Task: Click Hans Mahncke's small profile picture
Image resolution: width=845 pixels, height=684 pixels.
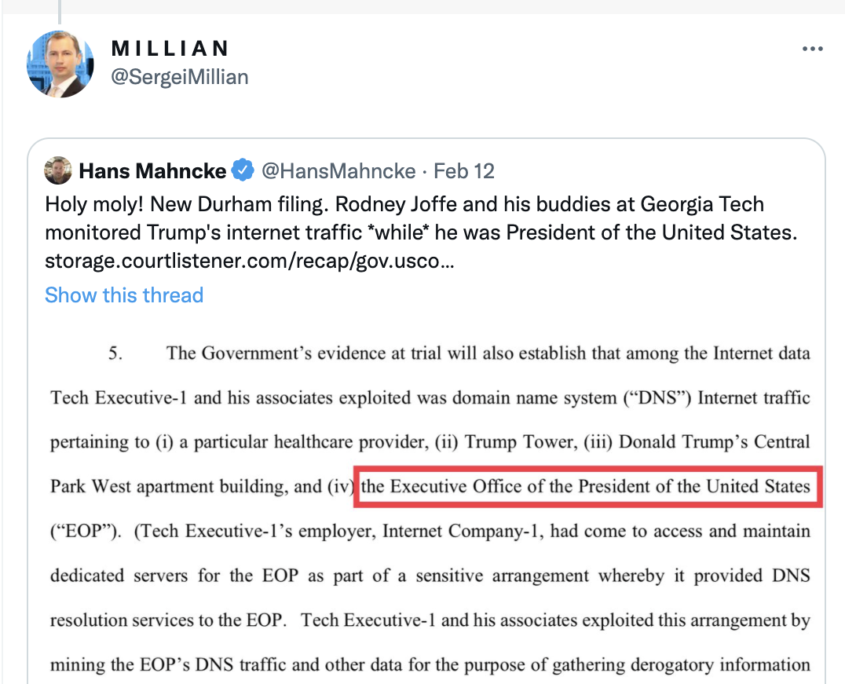Action: [58, 170]
